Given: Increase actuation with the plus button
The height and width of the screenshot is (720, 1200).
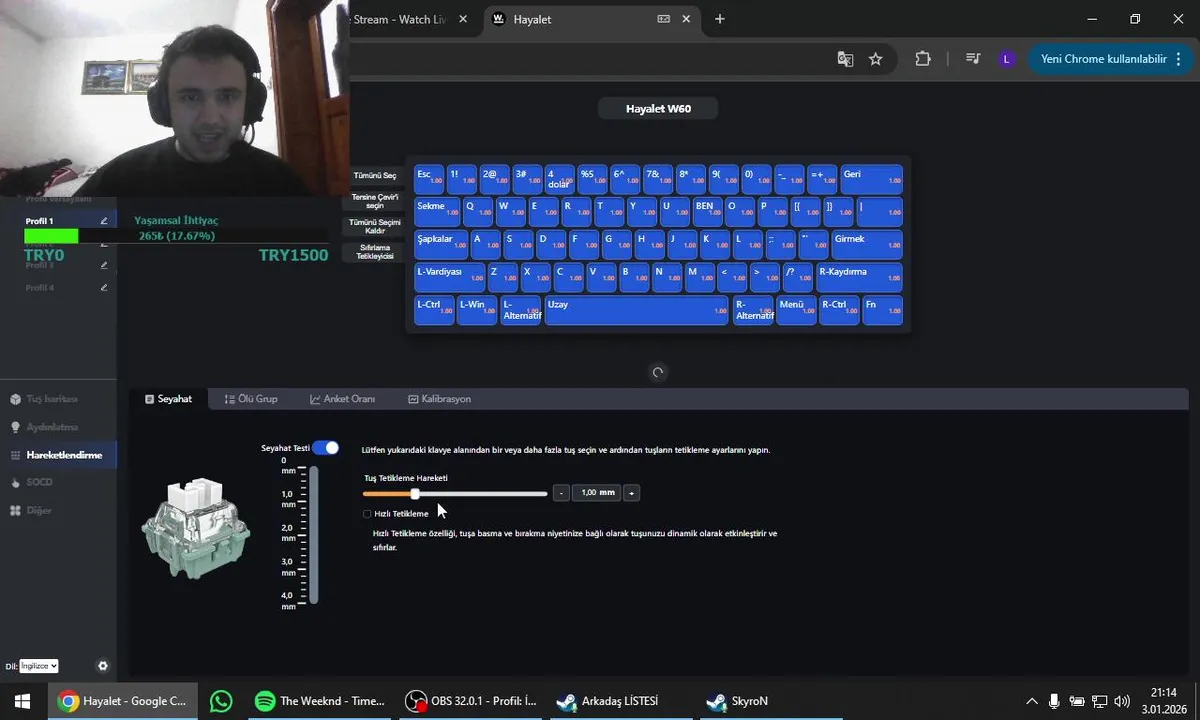Looking at the screenshot, I should point(631,493).
